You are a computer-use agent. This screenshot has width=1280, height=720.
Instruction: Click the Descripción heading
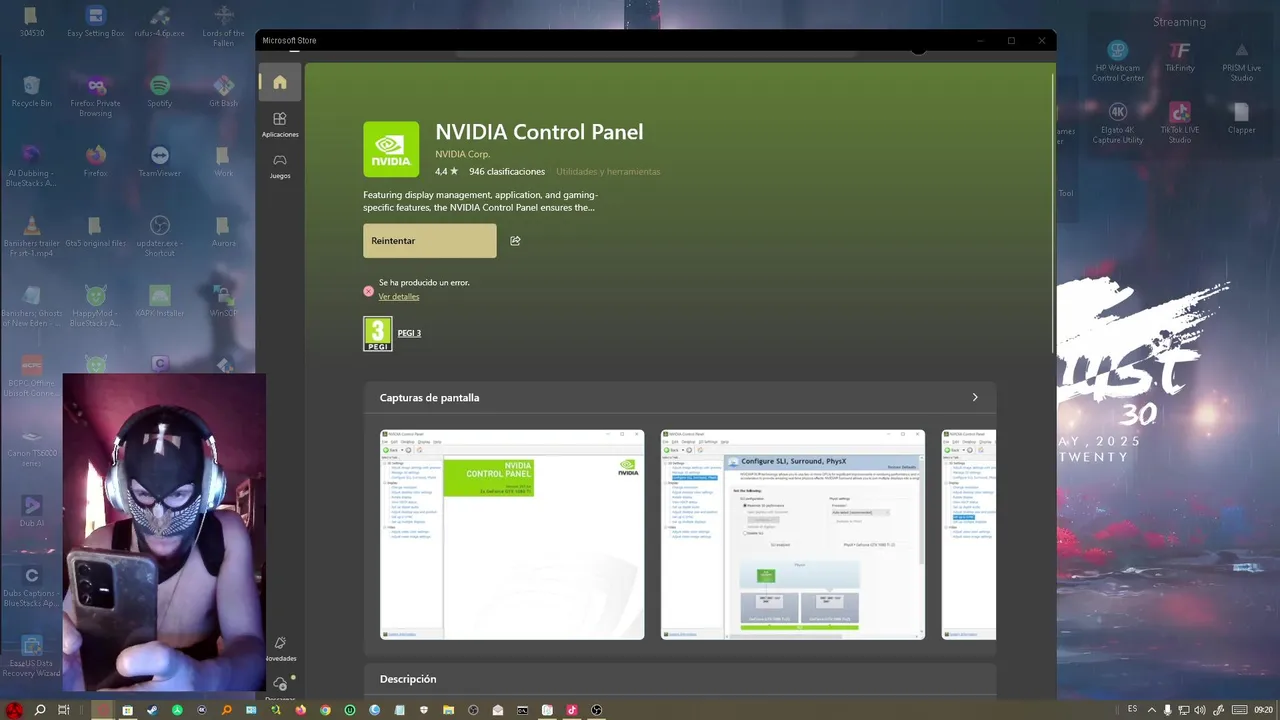(408, 679)
